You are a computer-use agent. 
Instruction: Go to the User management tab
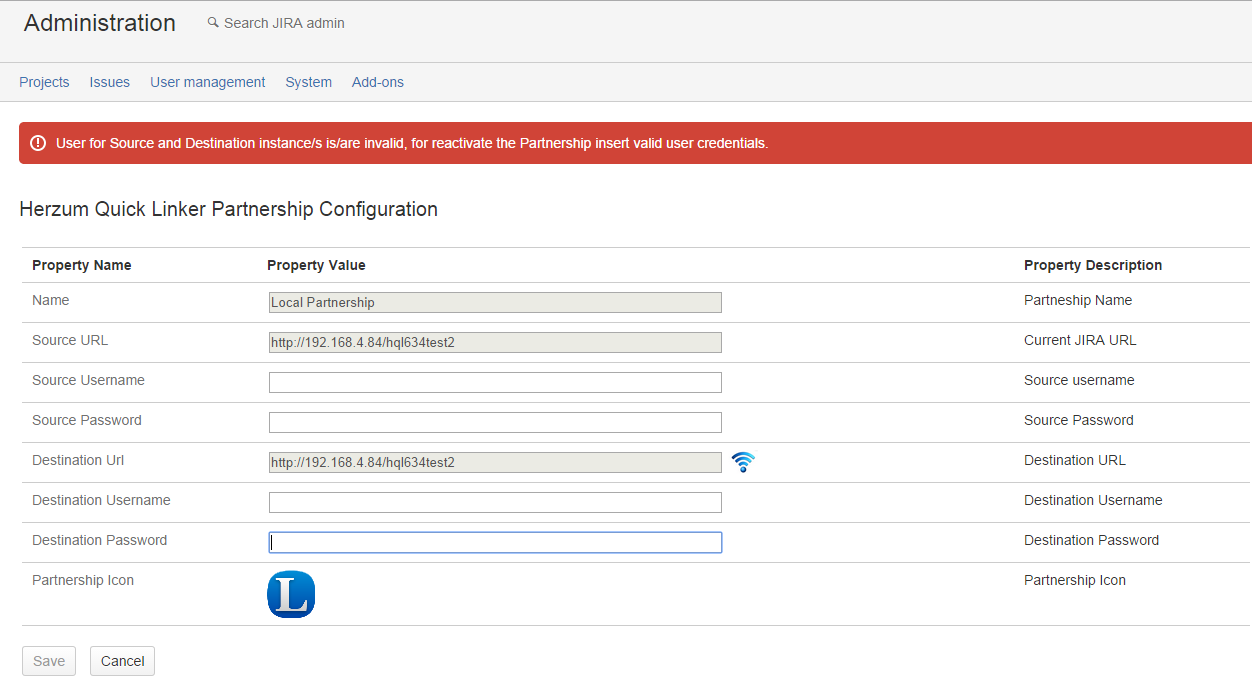tap(207, 82)
